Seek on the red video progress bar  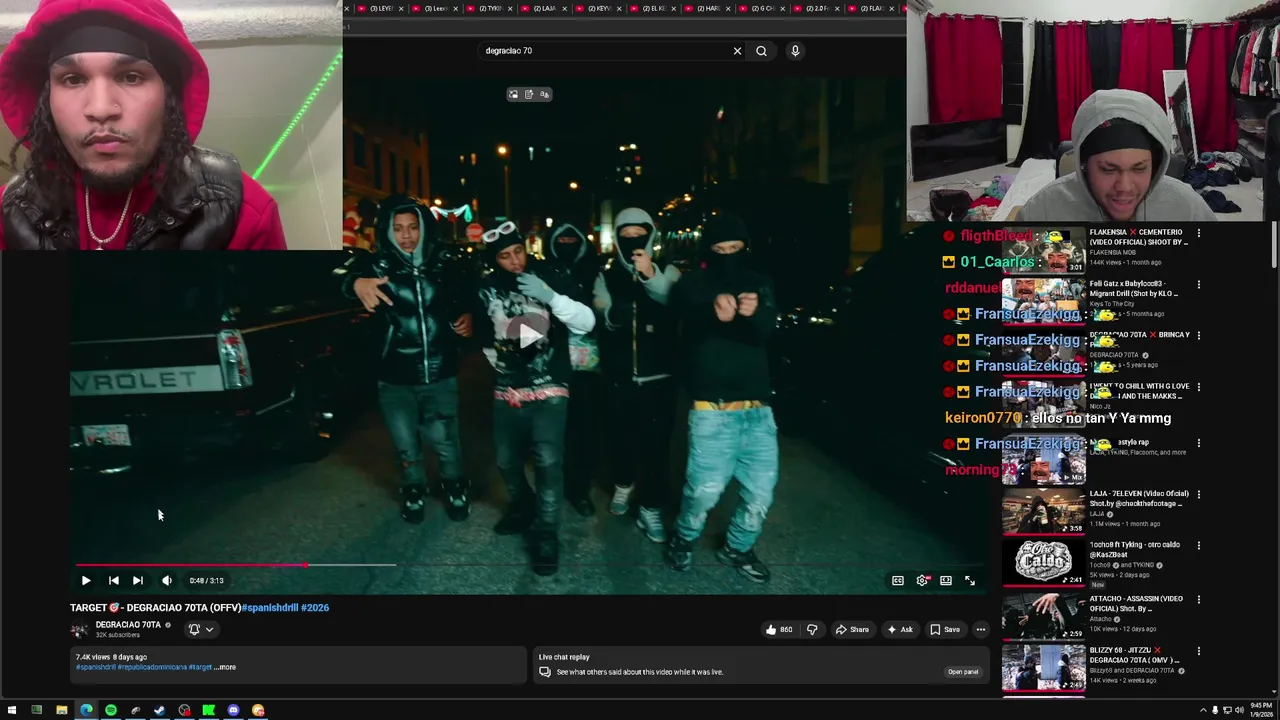click(530, 565)
